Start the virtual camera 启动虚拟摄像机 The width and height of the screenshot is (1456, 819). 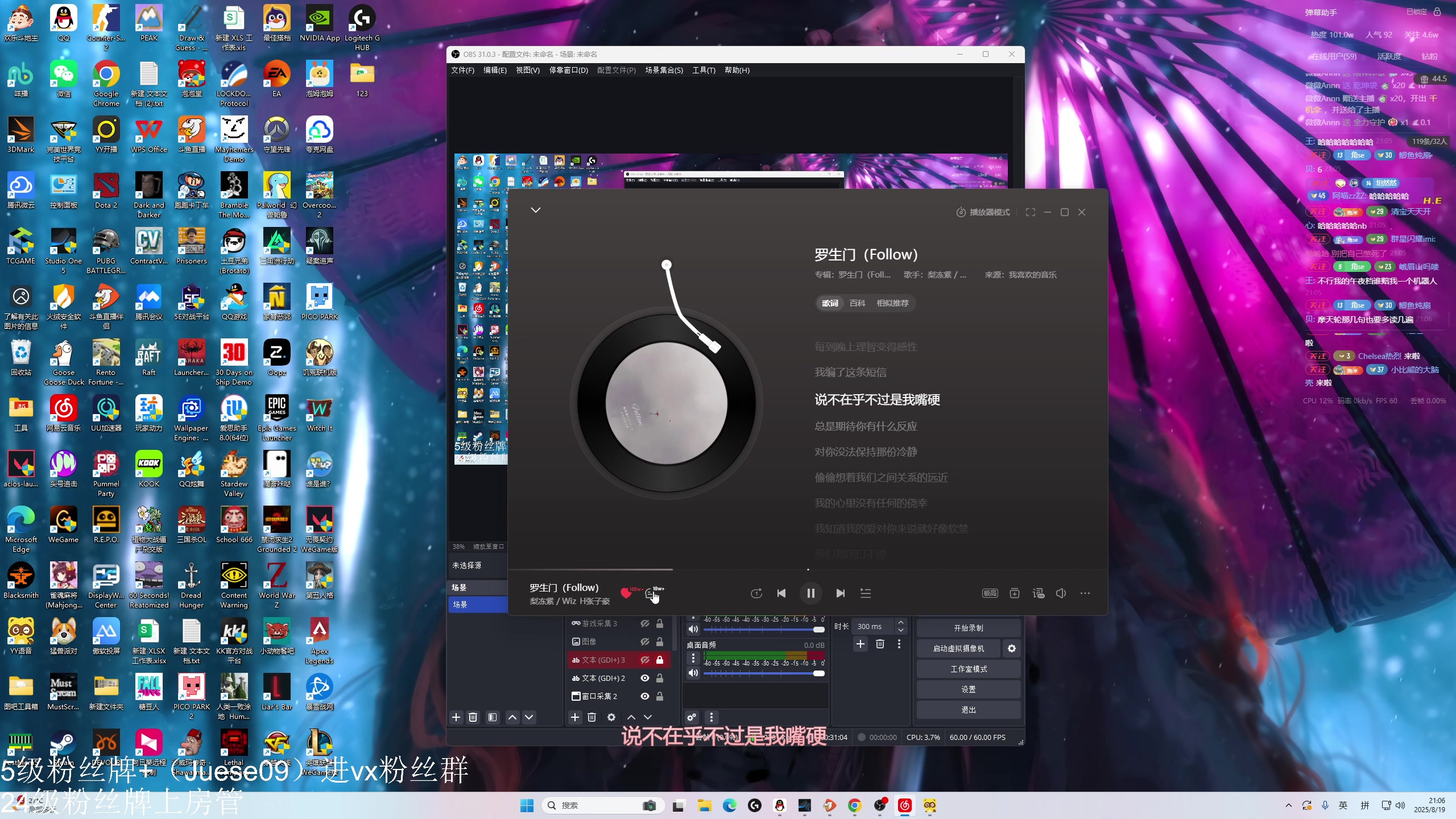coord(959,648)
